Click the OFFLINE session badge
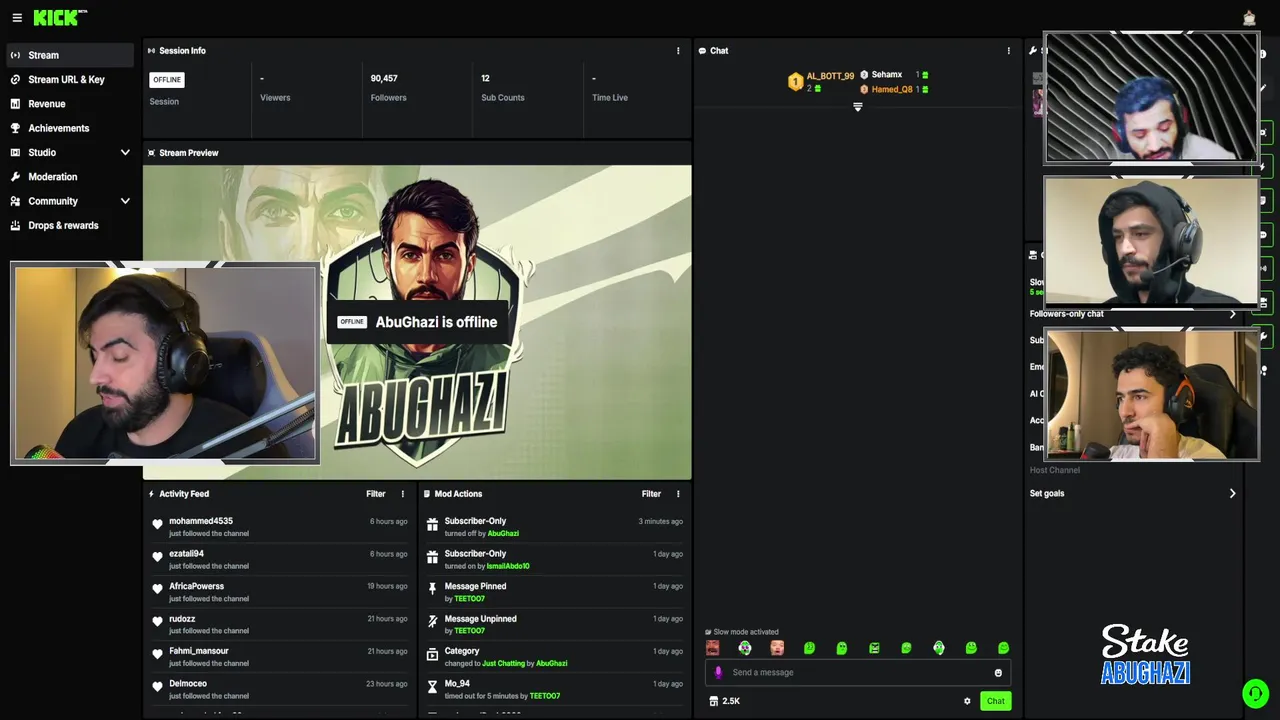 tap(167, 80)
